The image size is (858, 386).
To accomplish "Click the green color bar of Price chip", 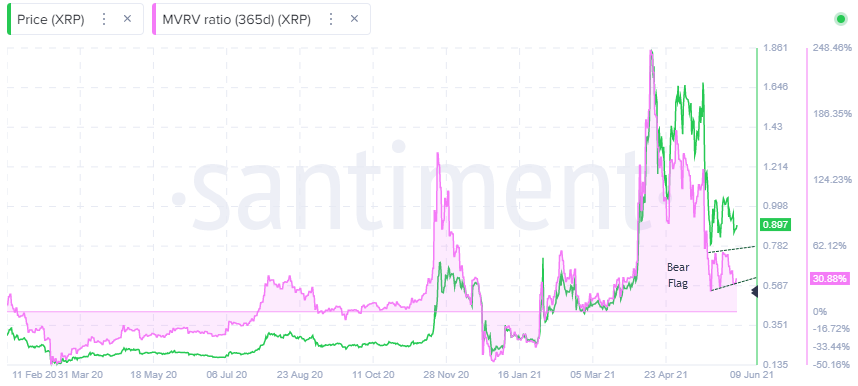I will [x=8, y=19].
